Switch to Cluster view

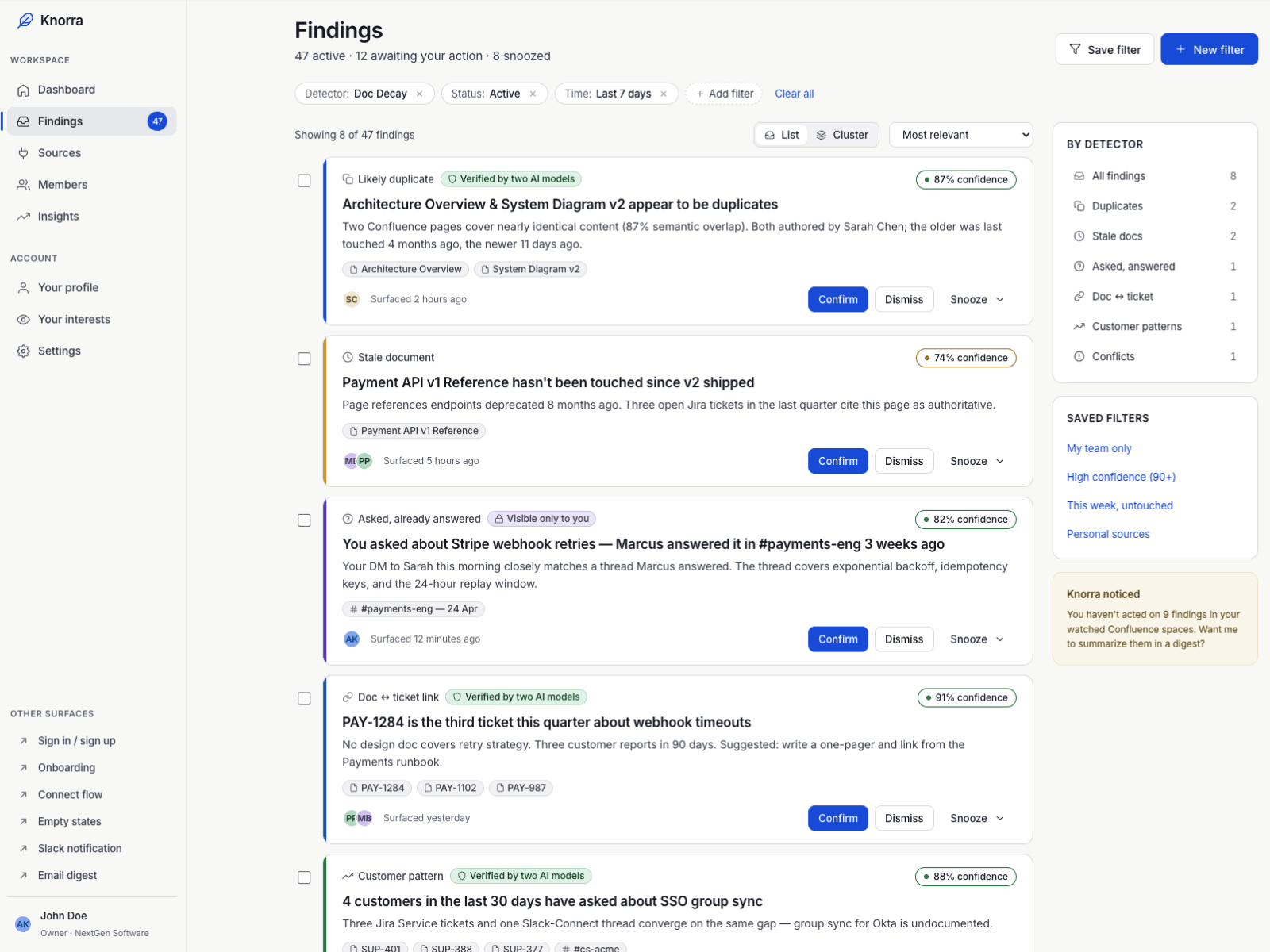(842, 135)
